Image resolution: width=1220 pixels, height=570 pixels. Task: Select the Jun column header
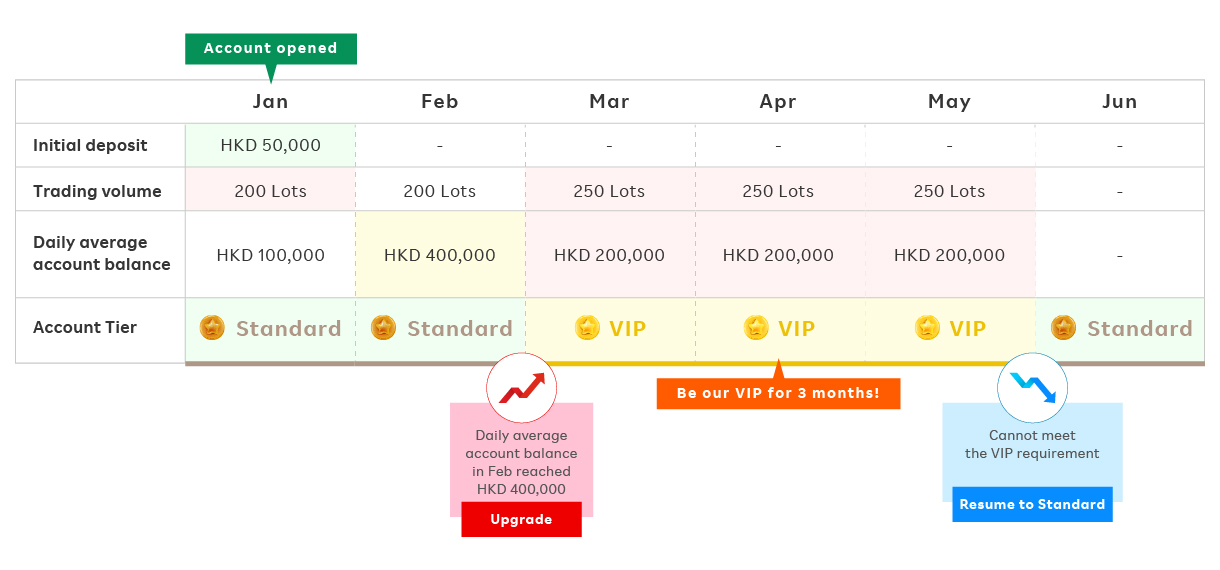(x=1119, y=102)
